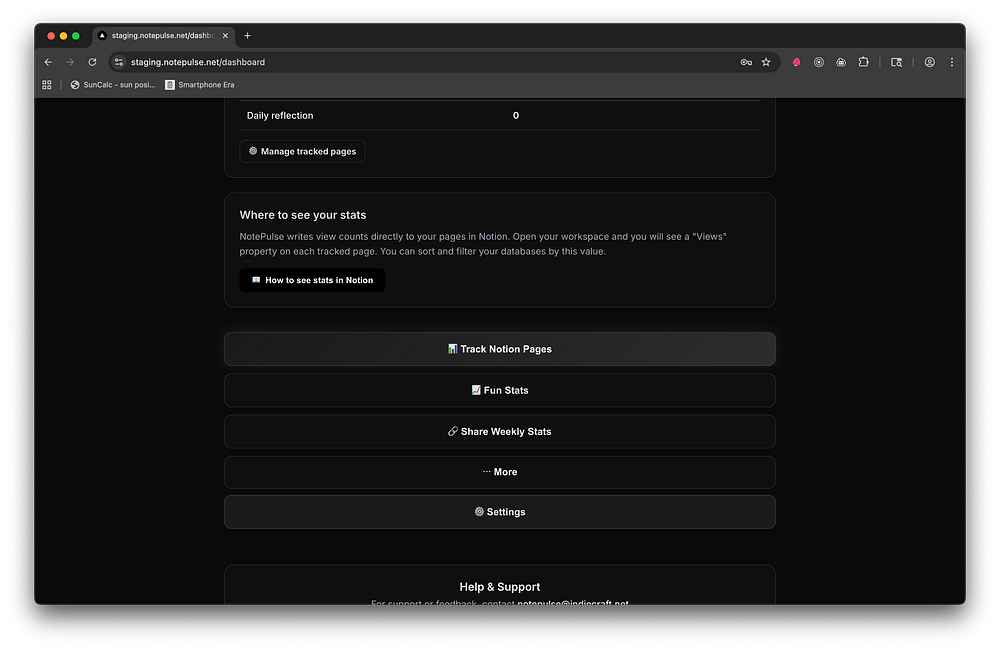Open the circular target extension icon
Viewport: 1000px width, 650px height.
[x=819, y=62]
